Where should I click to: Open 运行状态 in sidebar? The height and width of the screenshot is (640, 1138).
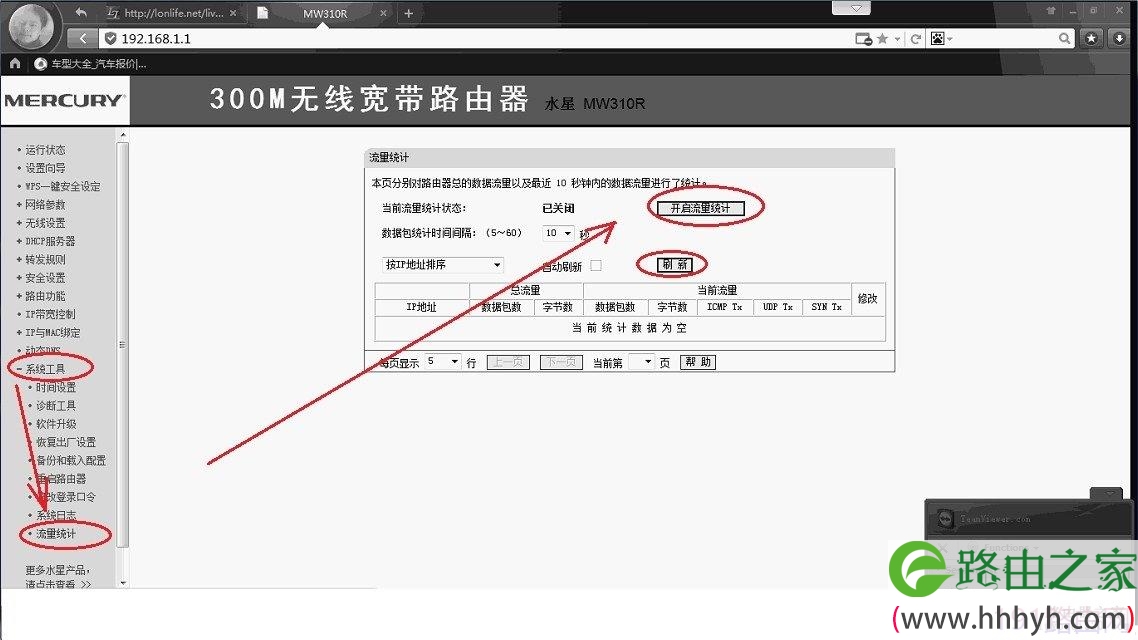[x=45, y=149]
